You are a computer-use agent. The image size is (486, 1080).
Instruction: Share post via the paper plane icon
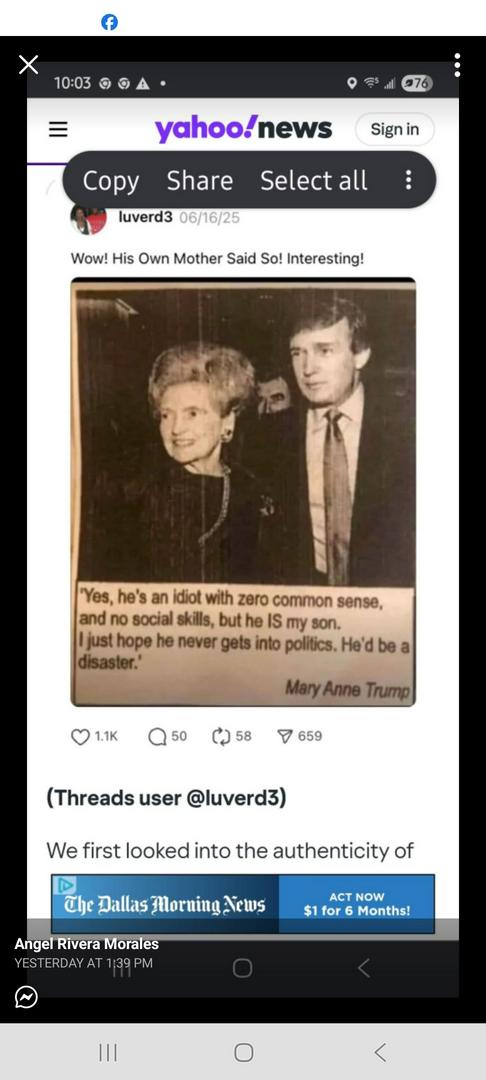(x=285, y=736)
